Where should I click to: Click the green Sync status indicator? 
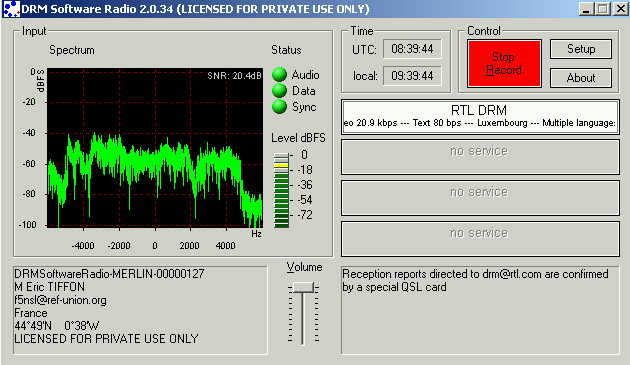click(279, 107)
